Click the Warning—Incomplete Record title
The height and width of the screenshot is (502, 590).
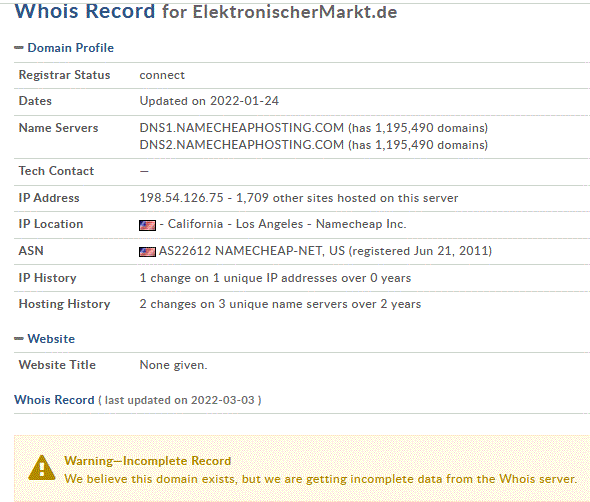(148, 461)
